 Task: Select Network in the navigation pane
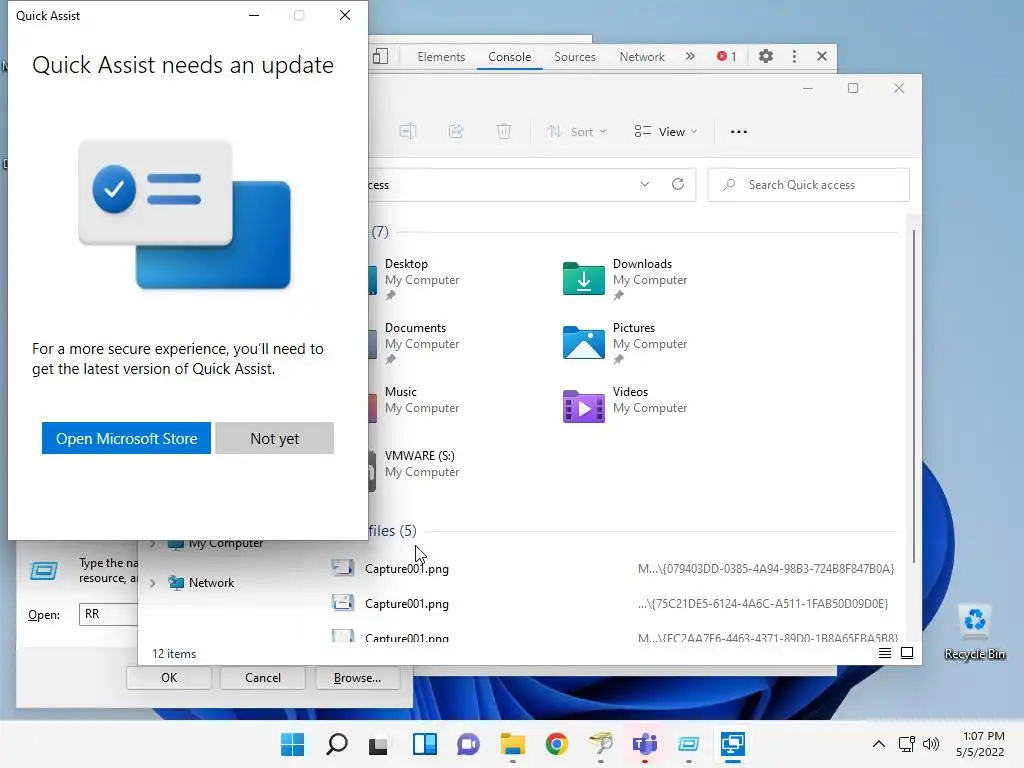(211, 583)
